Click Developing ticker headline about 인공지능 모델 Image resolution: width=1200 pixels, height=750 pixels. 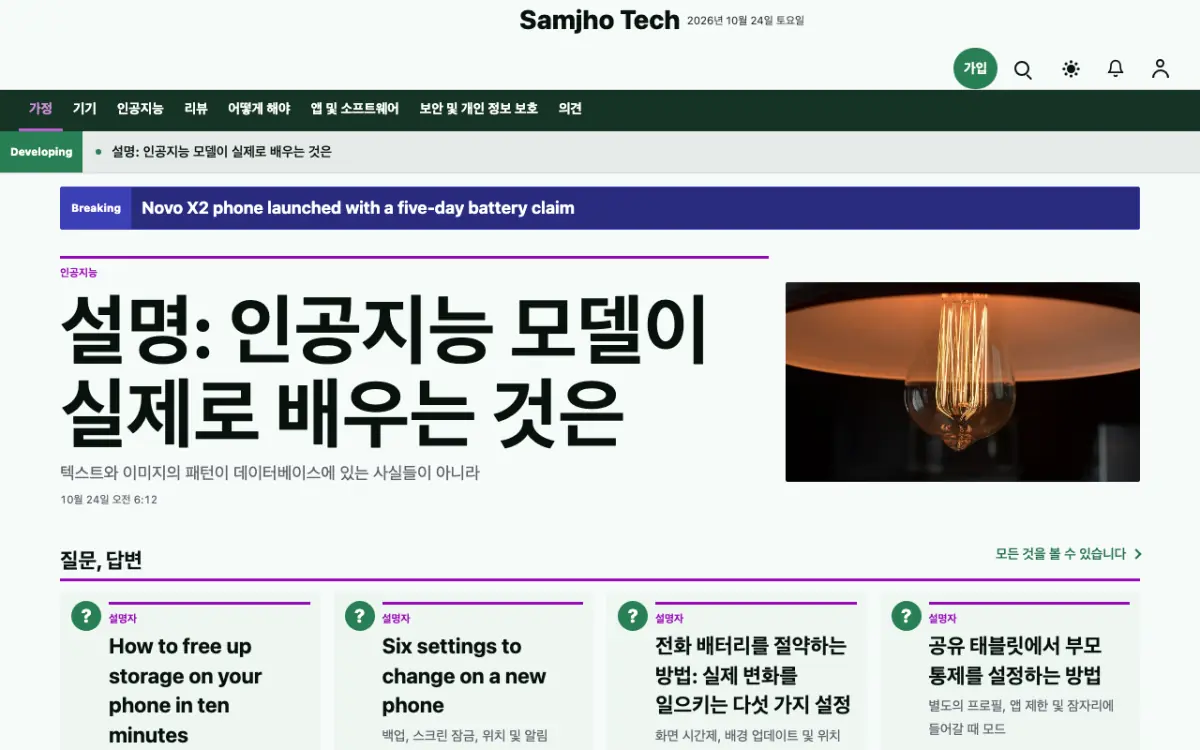click(221, 152)
